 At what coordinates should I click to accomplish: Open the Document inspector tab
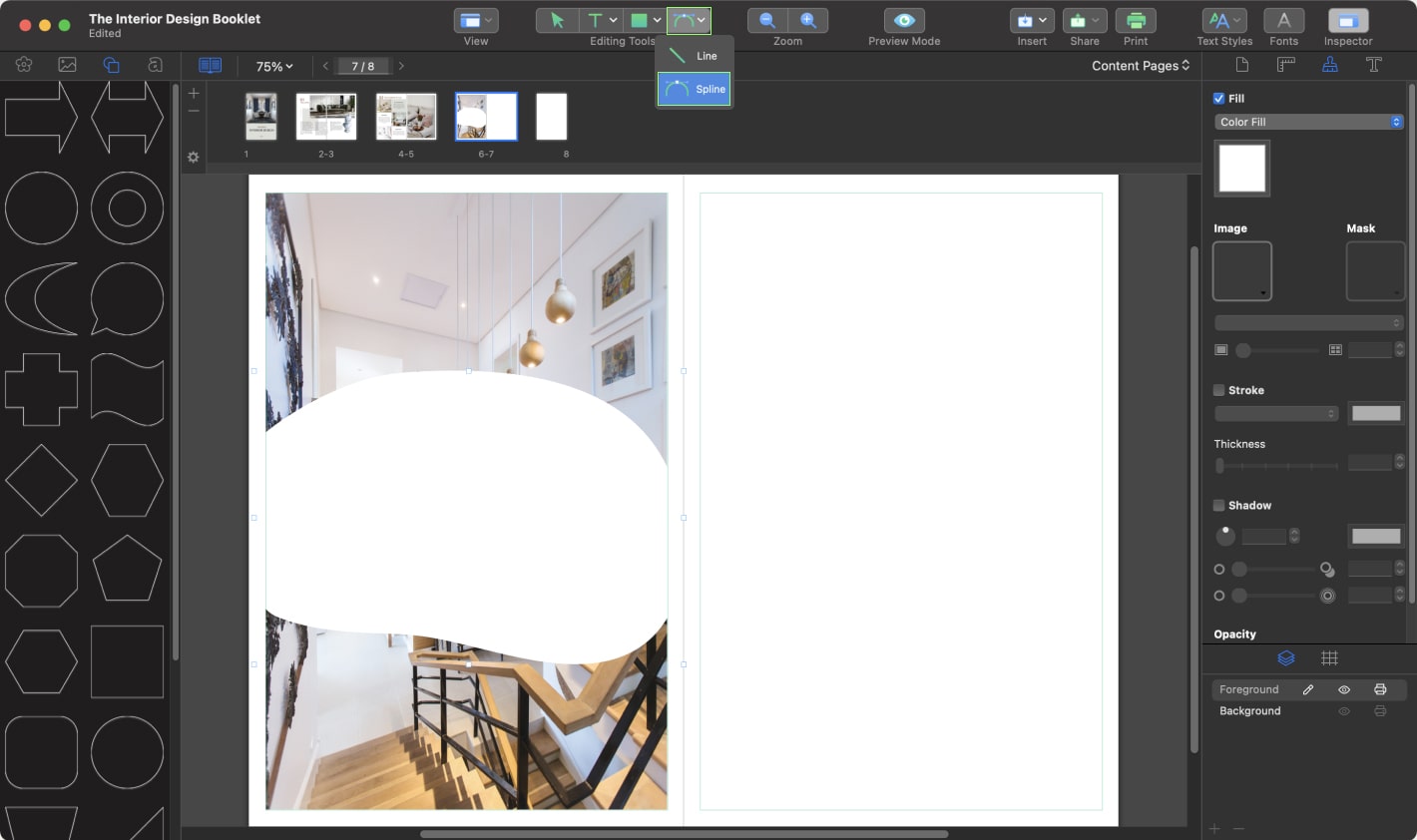(1240, 64)
